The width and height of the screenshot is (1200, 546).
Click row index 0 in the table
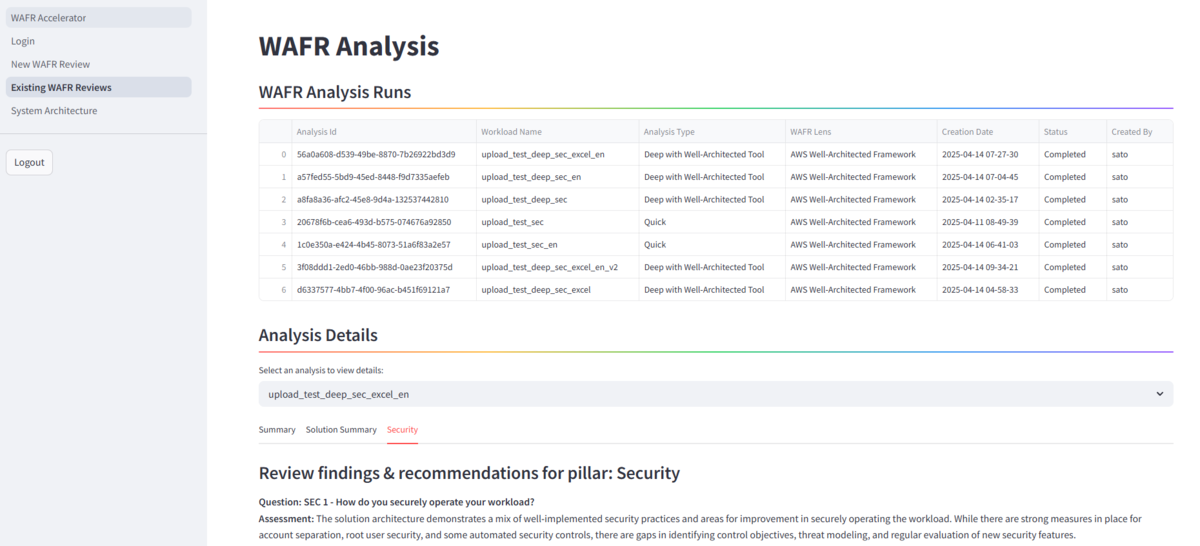275,155
